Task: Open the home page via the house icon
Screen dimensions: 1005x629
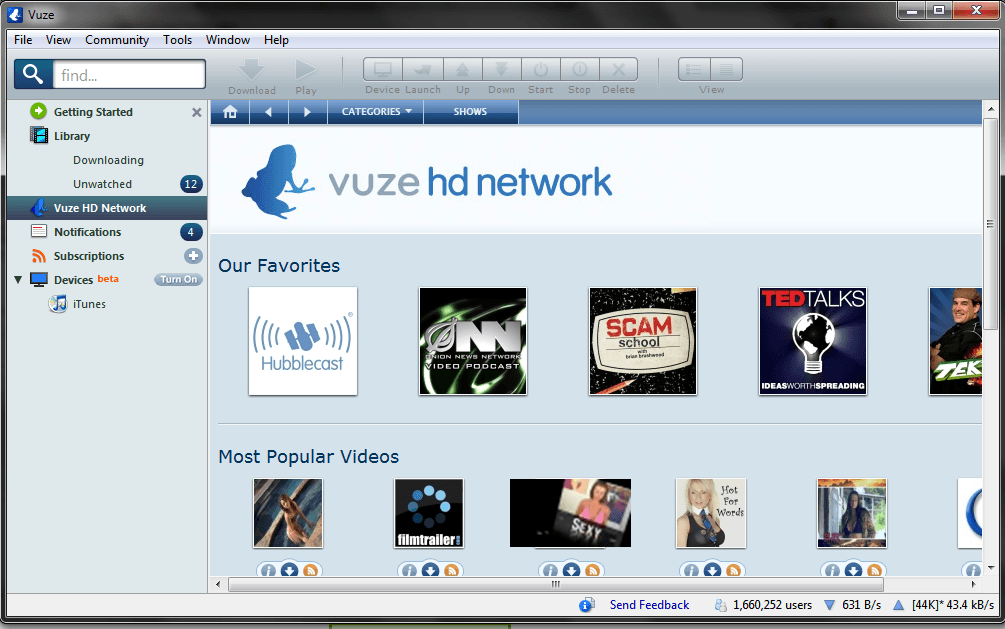Action: click(229, 112)
